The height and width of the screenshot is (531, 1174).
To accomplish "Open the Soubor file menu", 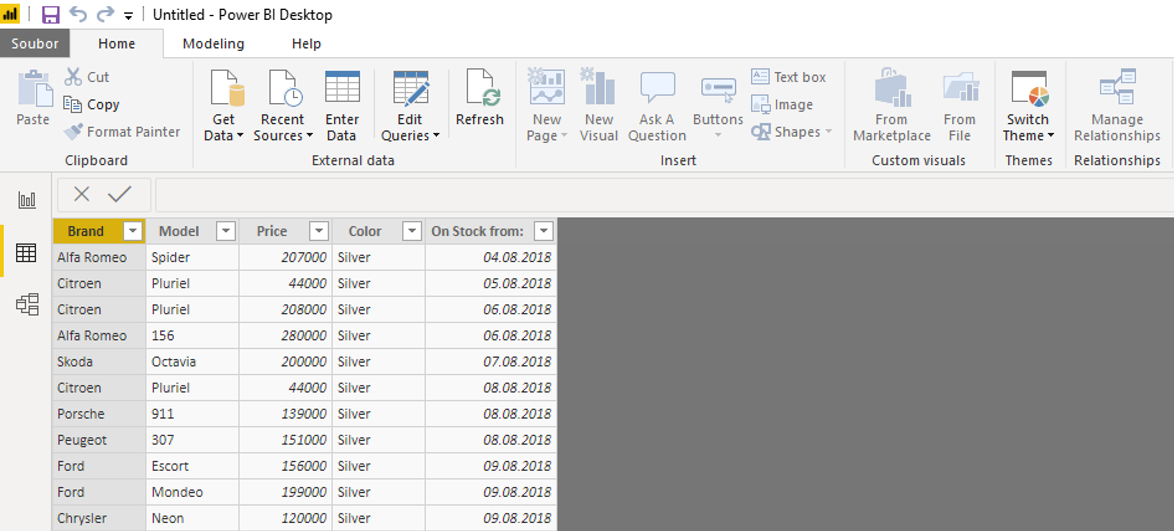I will [x=34, y=43].
